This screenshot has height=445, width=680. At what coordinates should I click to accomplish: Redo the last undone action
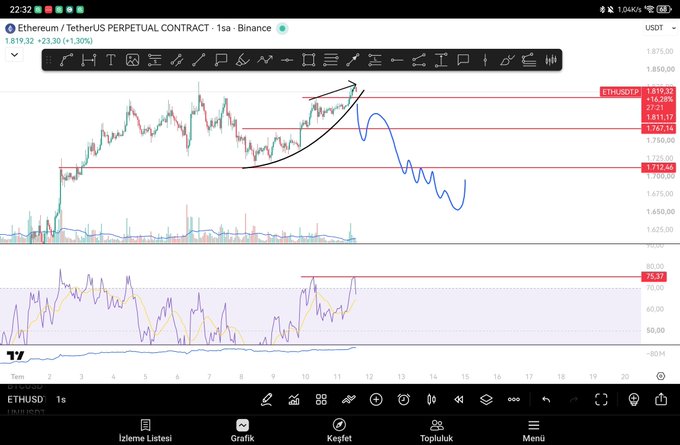pos(573,399)
